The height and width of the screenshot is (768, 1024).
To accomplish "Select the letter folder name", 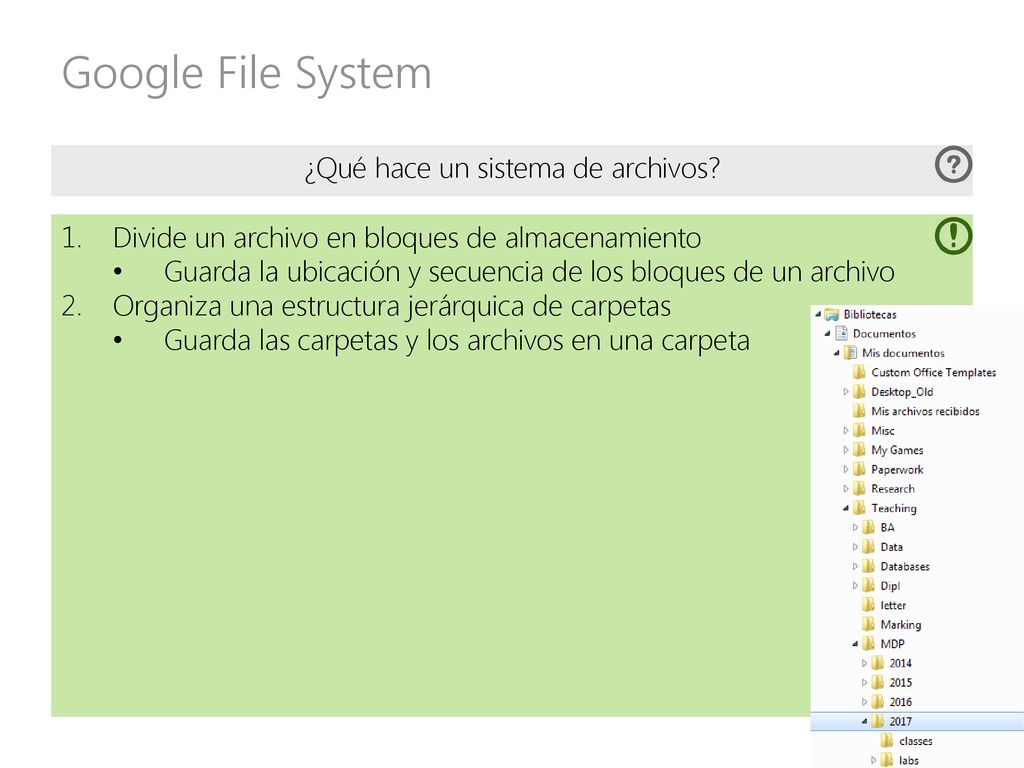I will pyautogui.click(x=893, y=605).
